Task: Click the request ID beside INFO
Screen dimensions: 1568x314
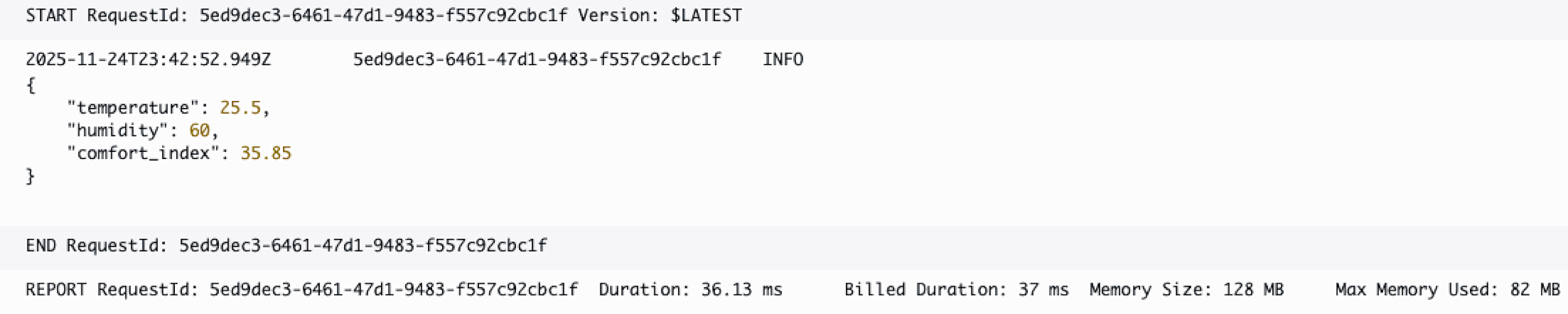Action: [536, 60]
